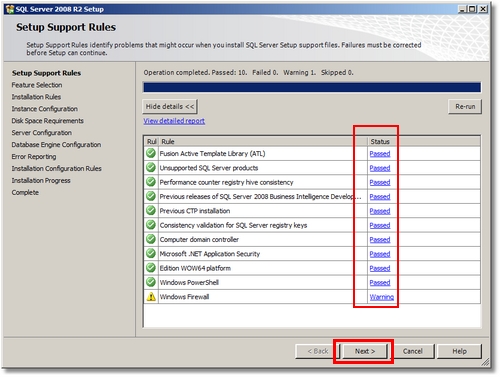Select the Windows Firewall rule name
The height and width of the screenshot is (377, 500).
[x=184, y=297]
